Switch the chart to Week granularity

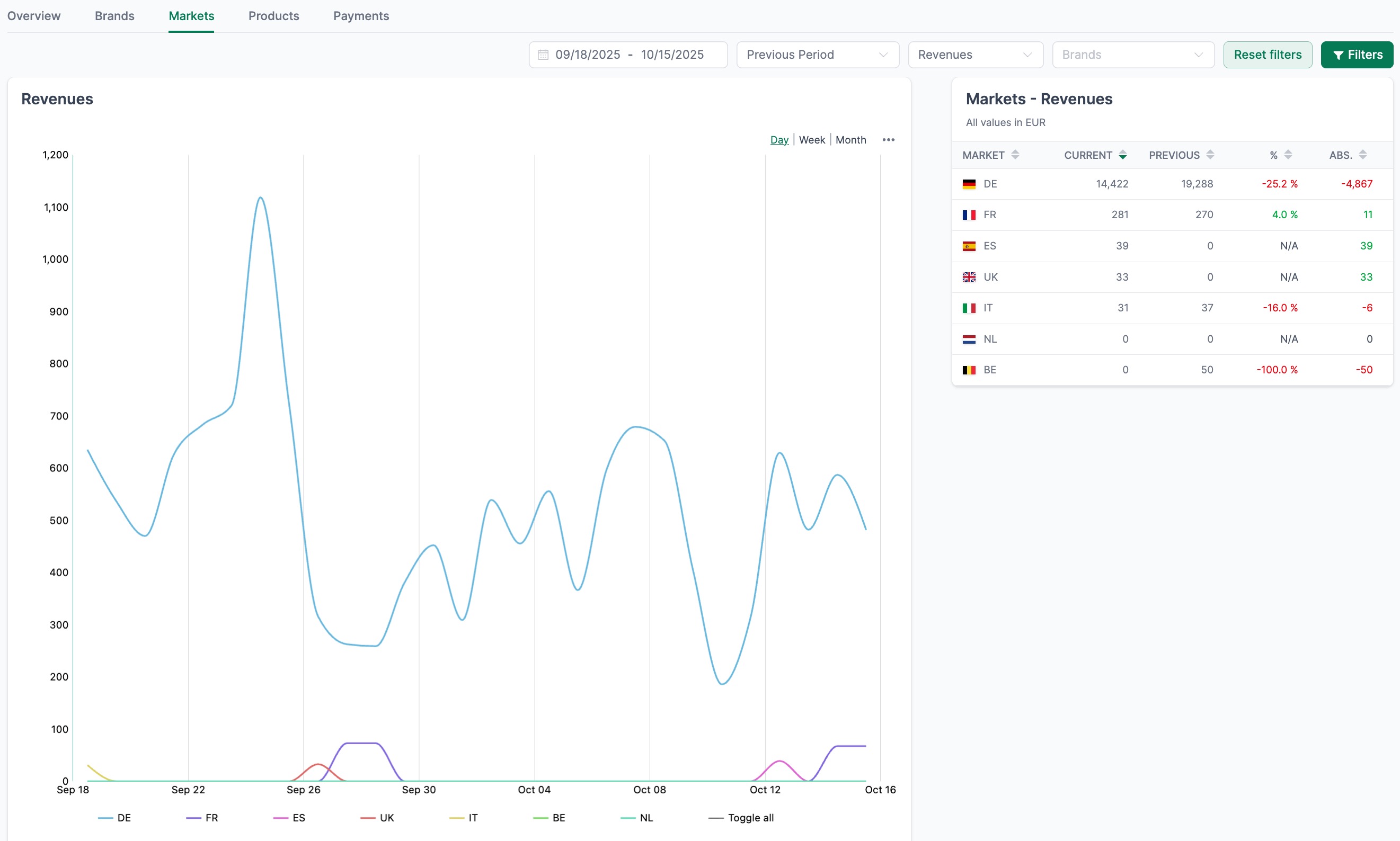click(x=812, y=139)
